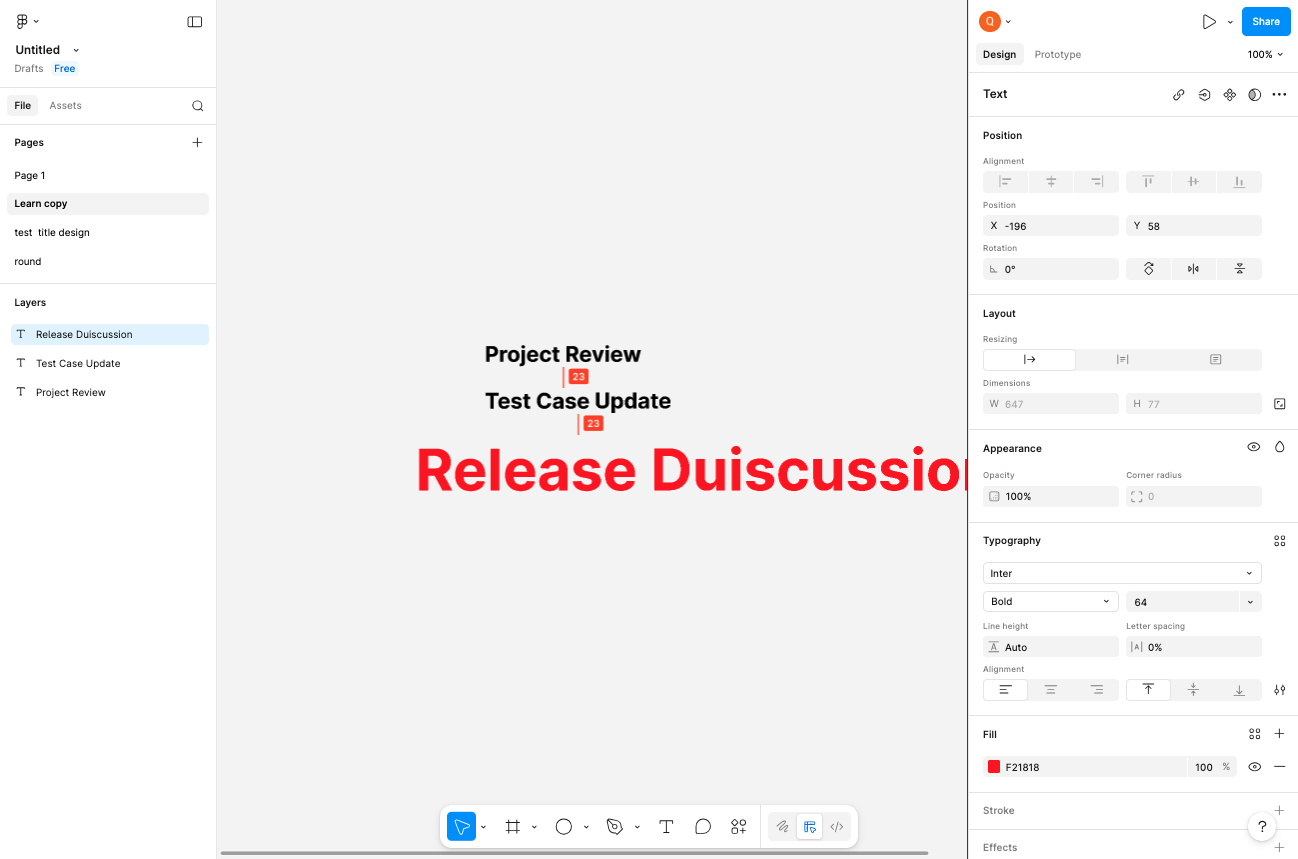Click the link icon in Text header

(x=1179, y=95)
